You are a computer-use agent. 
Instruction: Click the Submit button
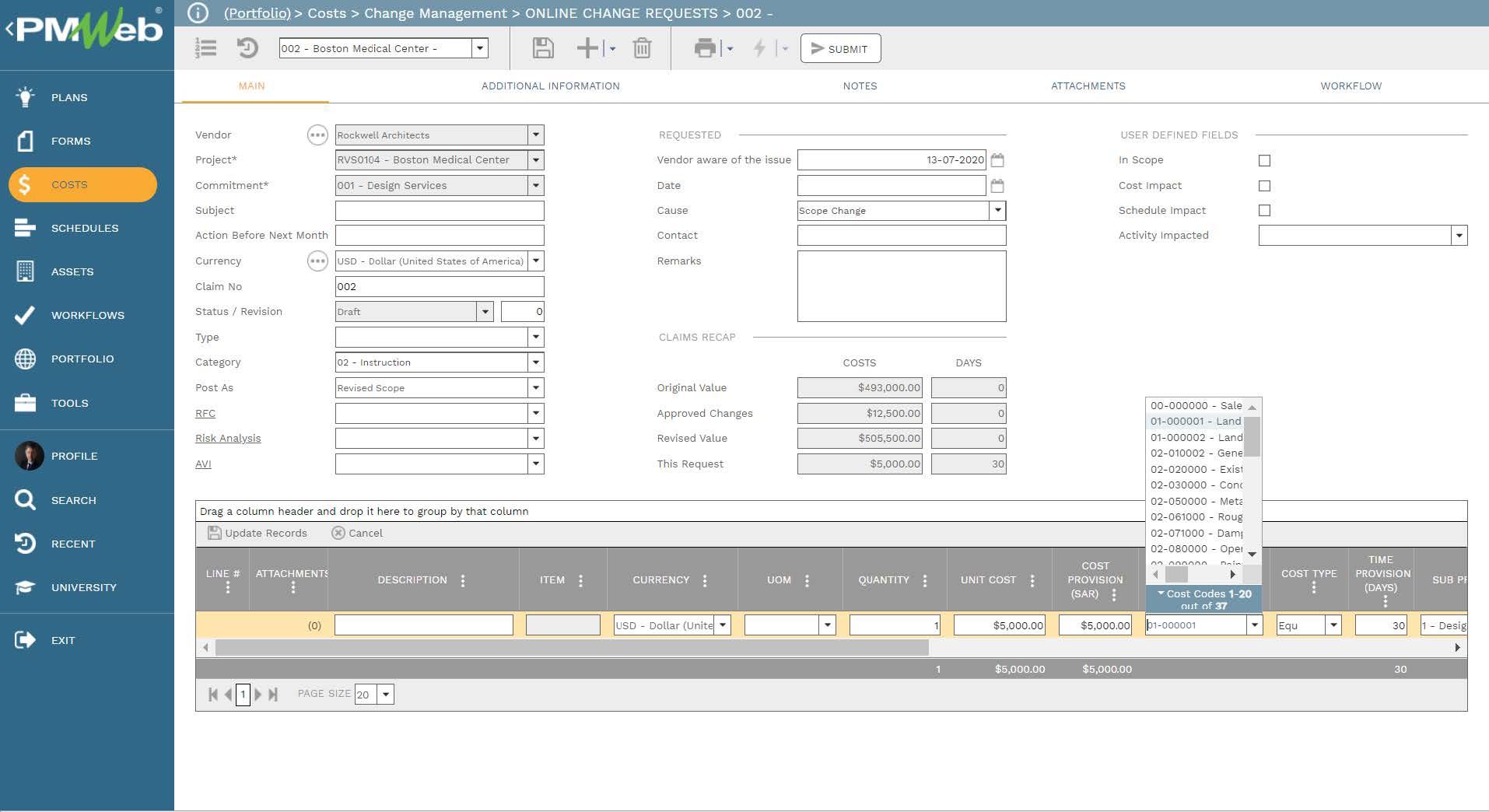tap(840, 48)
